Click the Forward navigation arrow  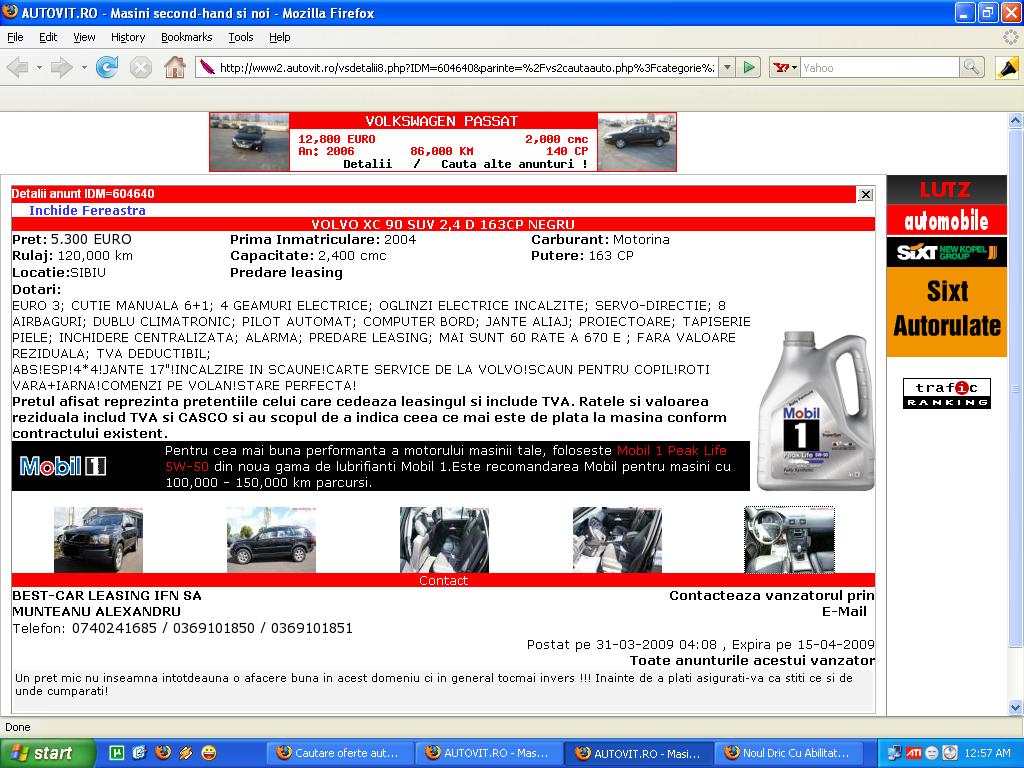click(x=61, y=67)
